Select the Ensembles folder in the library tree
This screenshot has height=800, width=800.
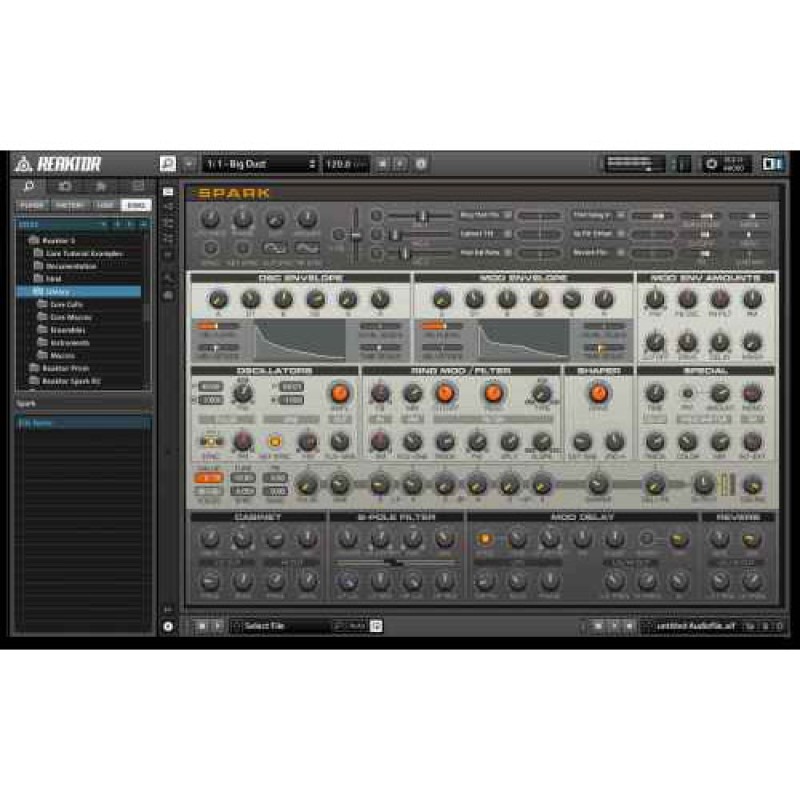68,330
